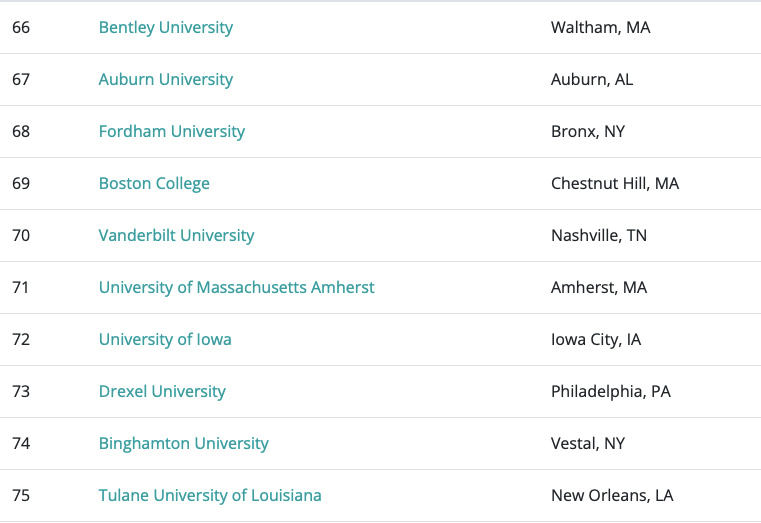Click the Drexel University link
The height and width of the screenshot is (523, 761).
[x=162, y=392]
